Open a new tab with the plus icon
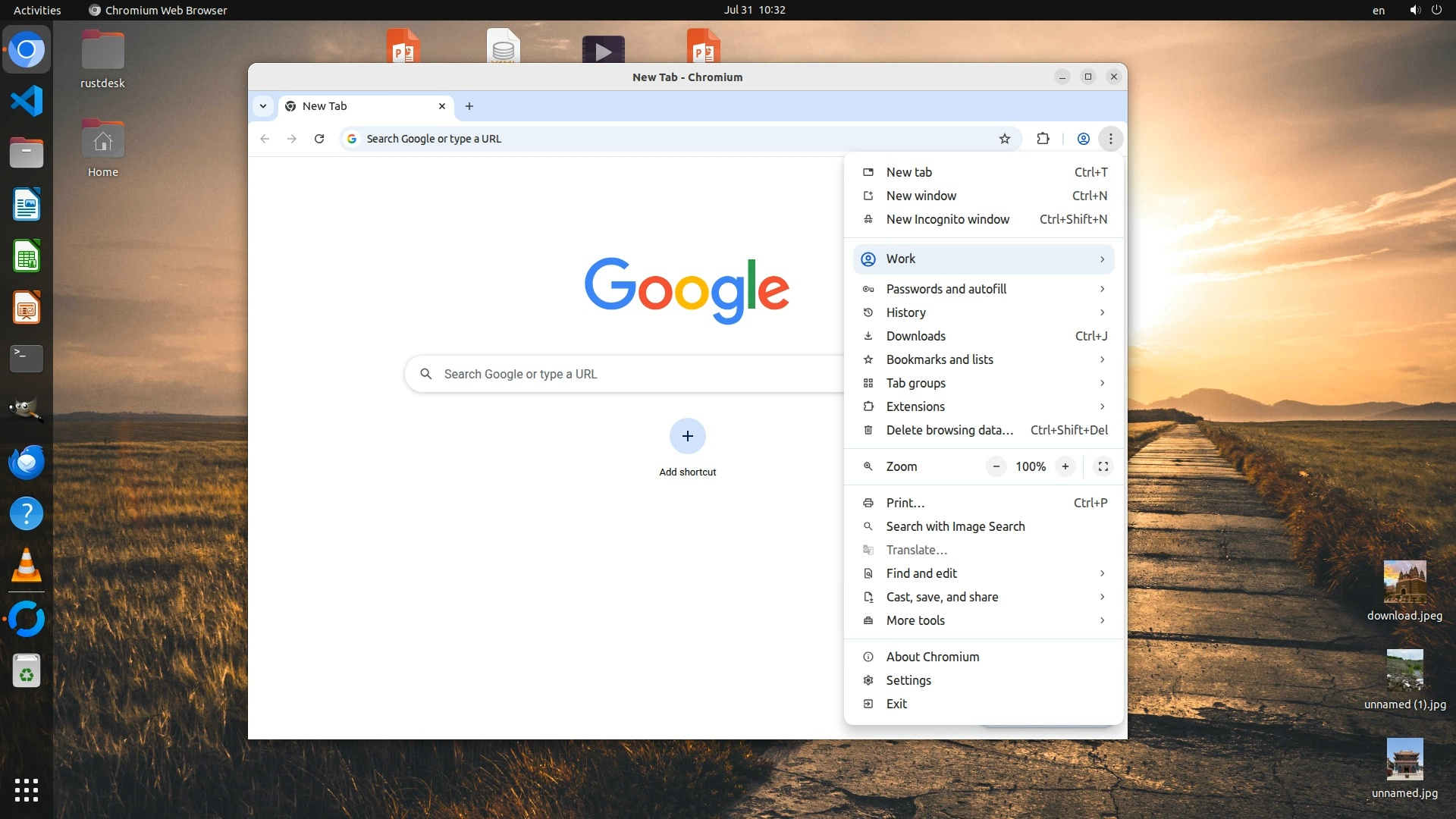Image resolution: width=1456 pixels, height=819 pixels. click(469, 106)
